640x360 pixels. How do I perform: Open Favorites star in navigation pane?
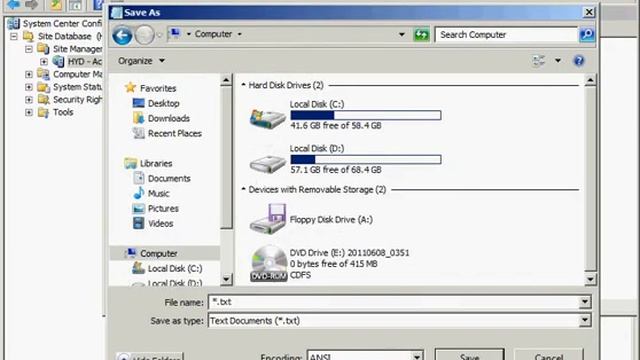pos(130,87)
